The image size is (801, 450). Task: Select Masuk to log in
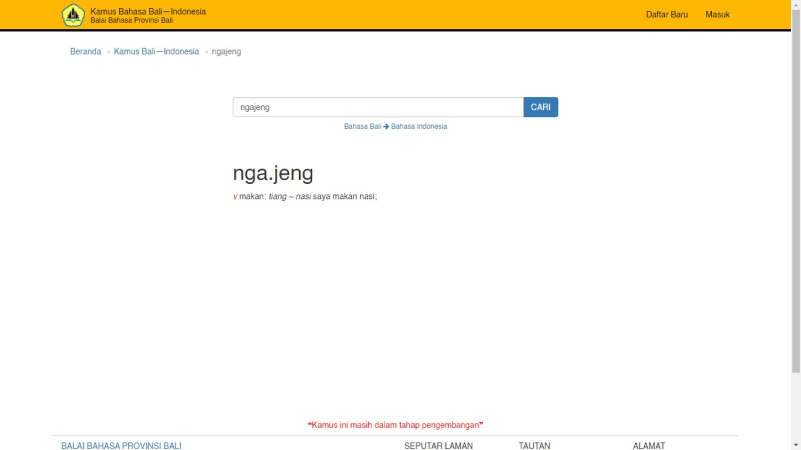[x=717, y=15]
